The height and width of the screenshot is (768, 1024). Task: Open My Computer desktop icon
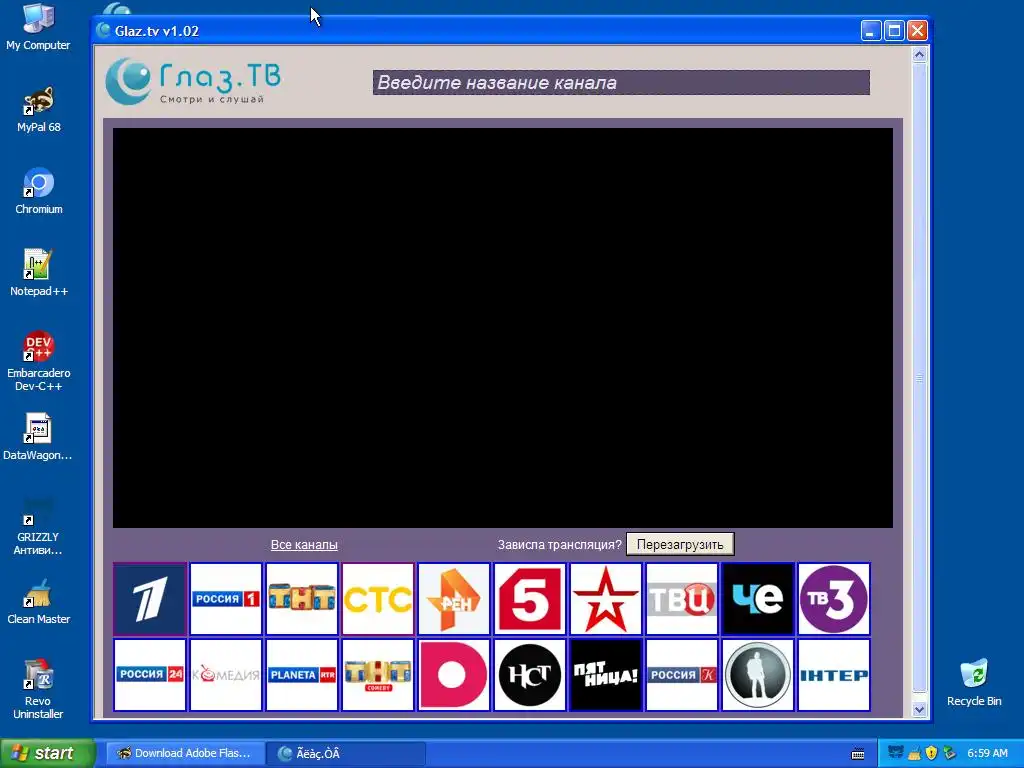38,27
